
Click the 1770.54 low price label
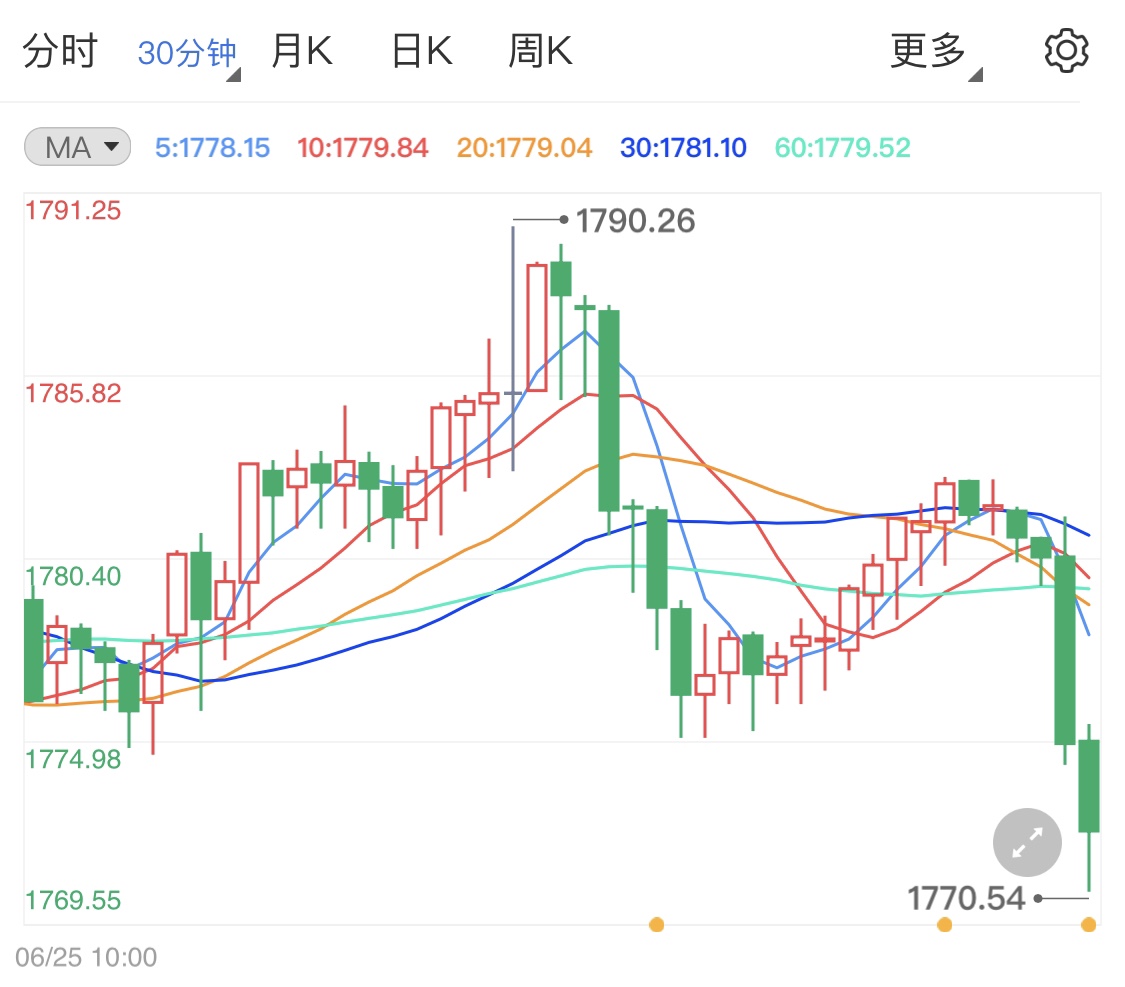[x=966, y=898]
